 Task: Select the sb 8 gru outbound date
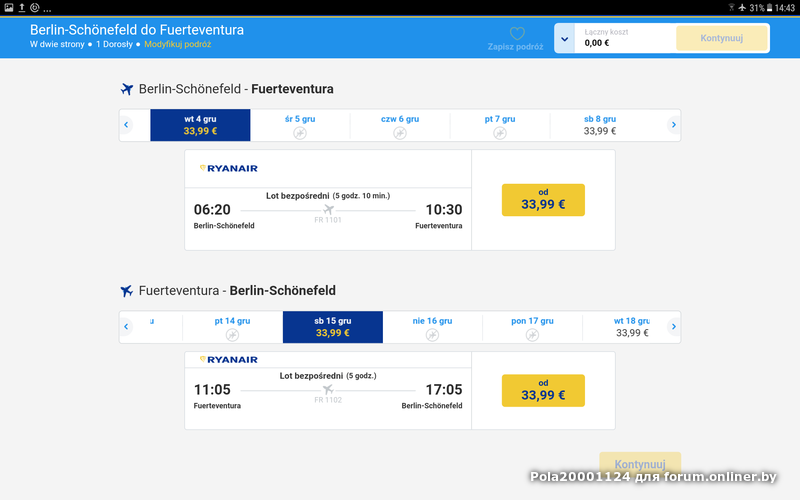pos(600,125)
